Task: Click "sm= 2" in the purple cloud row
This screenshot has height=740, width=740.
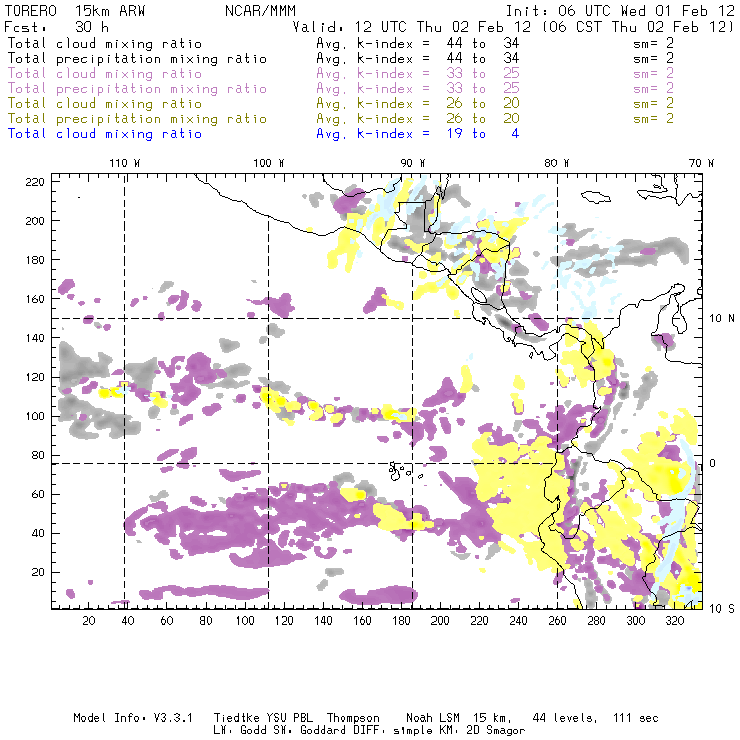Action: (x=653, y=74)
